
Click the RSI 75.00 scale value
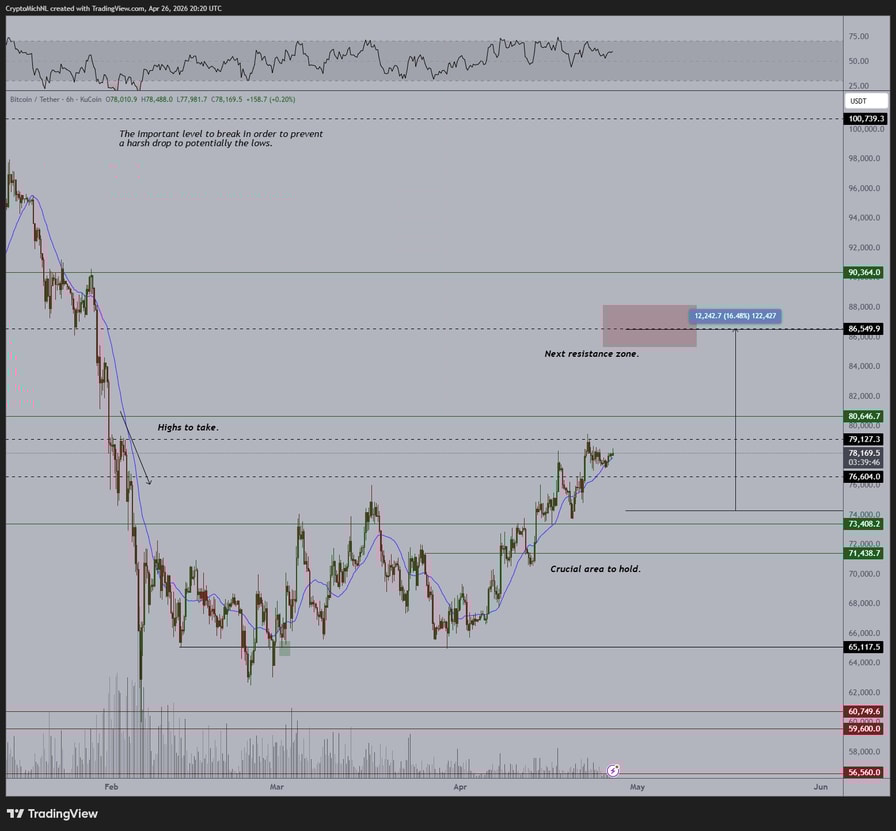click(858, 36)
